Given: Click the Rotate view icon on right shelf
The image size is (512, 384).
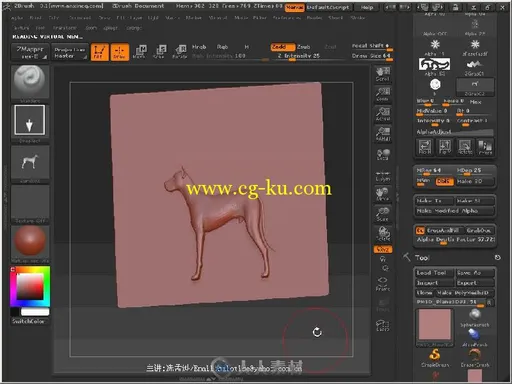Looking at the screenshot, I should [x=383, y=234].
